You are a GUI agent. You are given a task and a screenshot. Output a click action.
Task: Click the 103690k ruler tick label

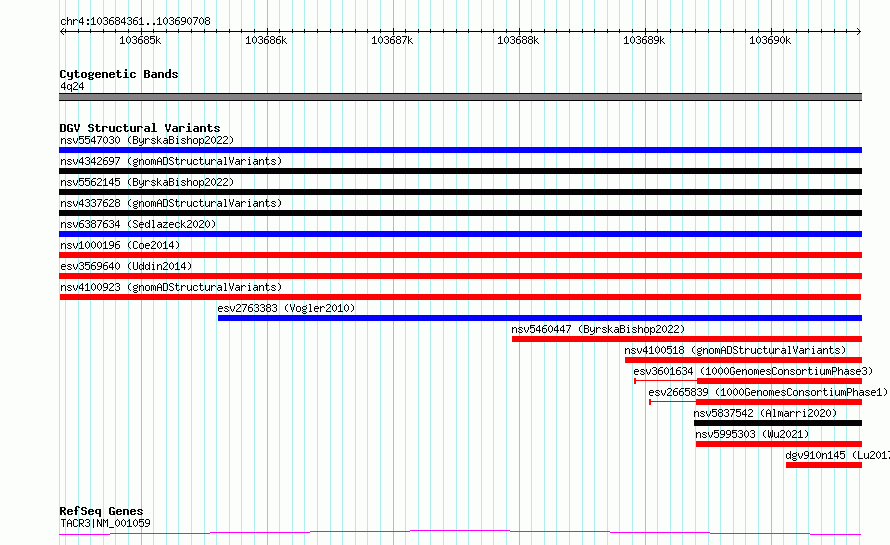point(770,40)
